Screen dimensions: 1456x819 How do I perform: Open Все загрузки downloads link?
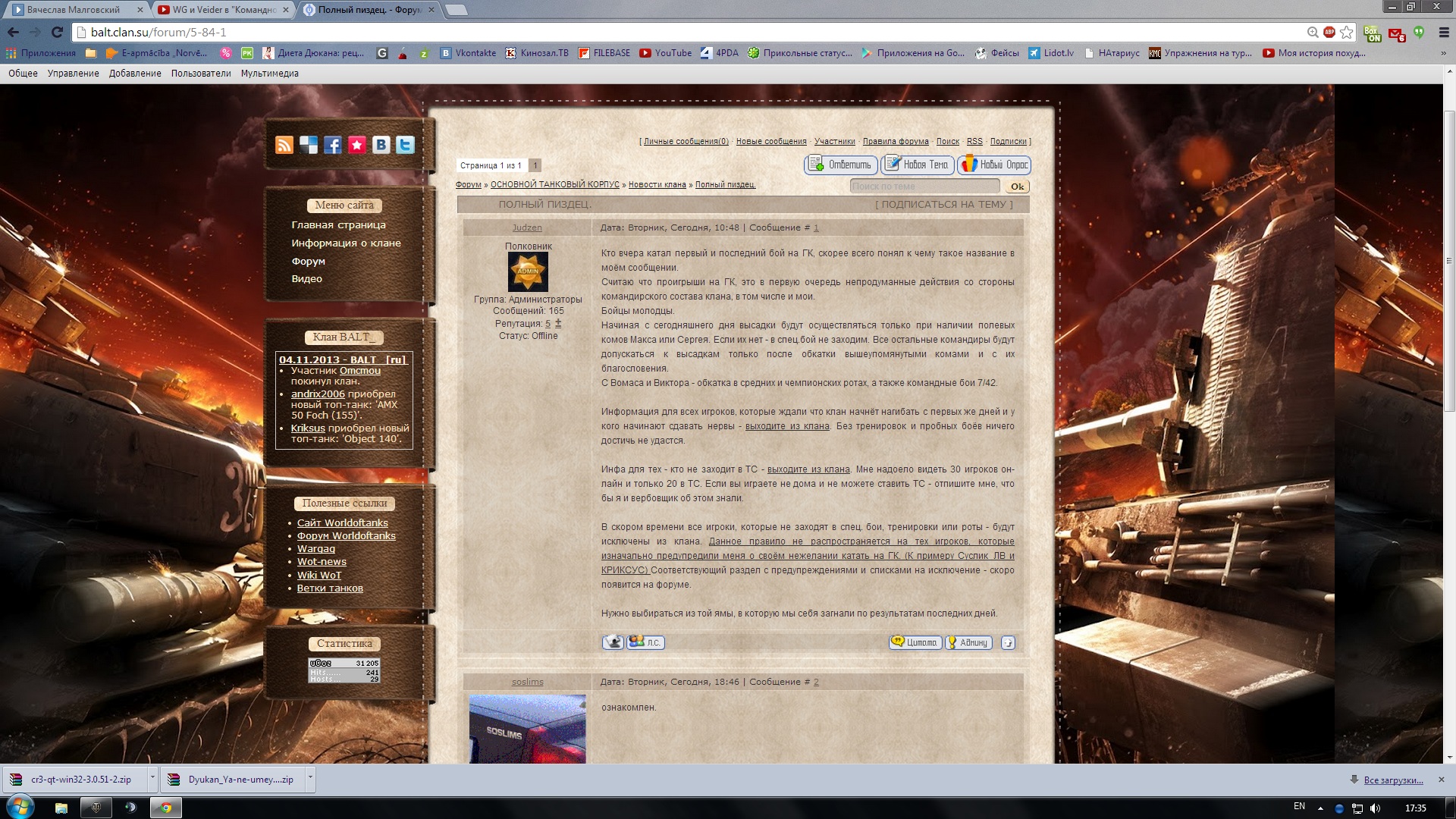coord(1393,780)
